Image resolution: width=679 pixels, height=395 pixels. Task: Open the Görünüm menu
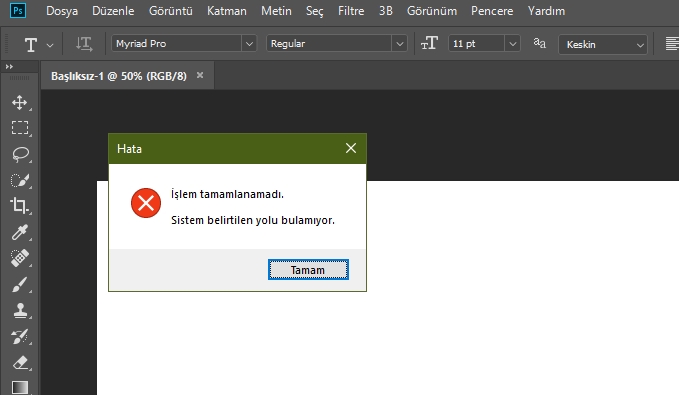tap(432, 11)
